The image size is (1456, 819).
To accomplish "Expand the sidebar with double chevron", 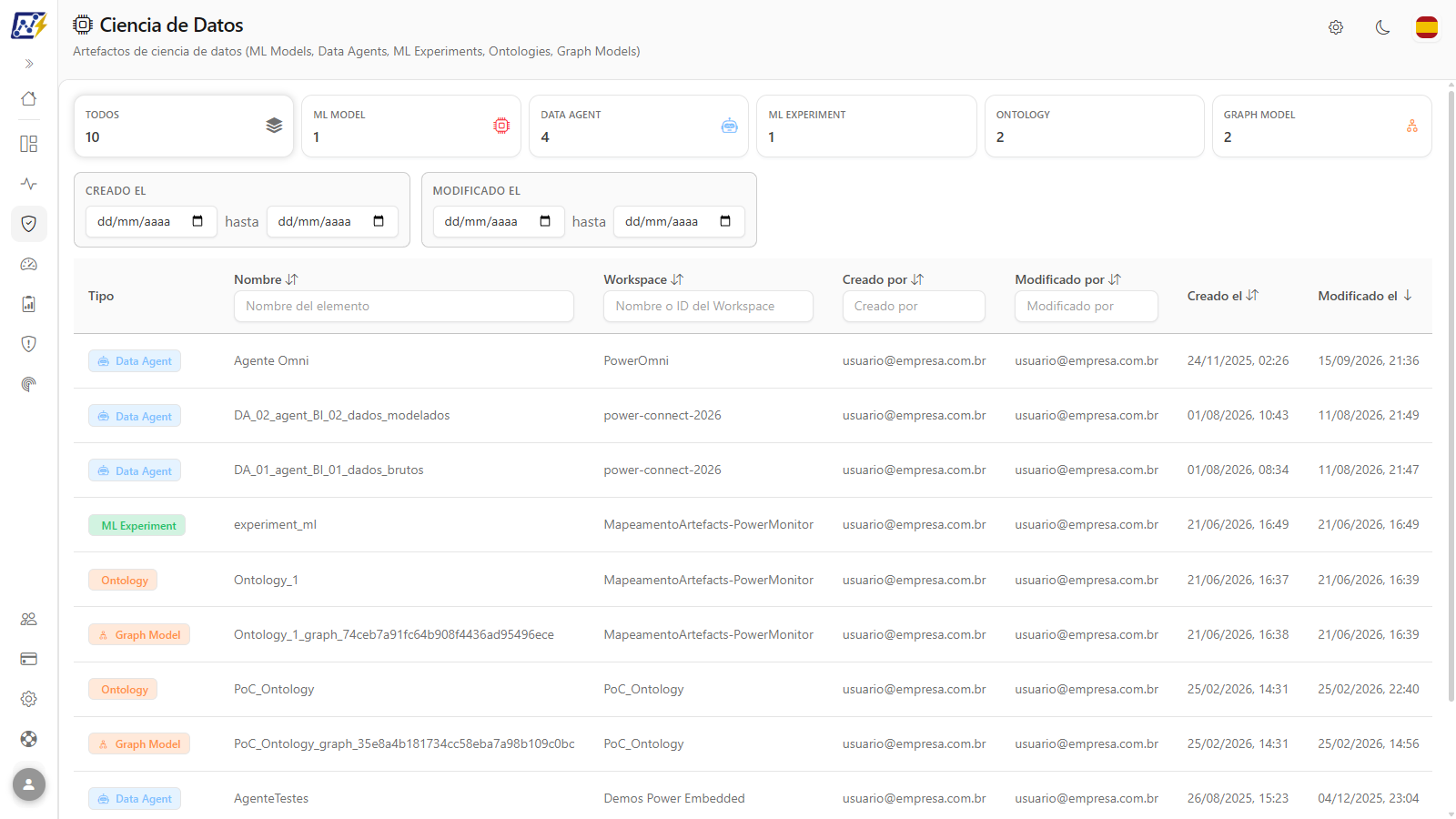I will click(29, 64).
